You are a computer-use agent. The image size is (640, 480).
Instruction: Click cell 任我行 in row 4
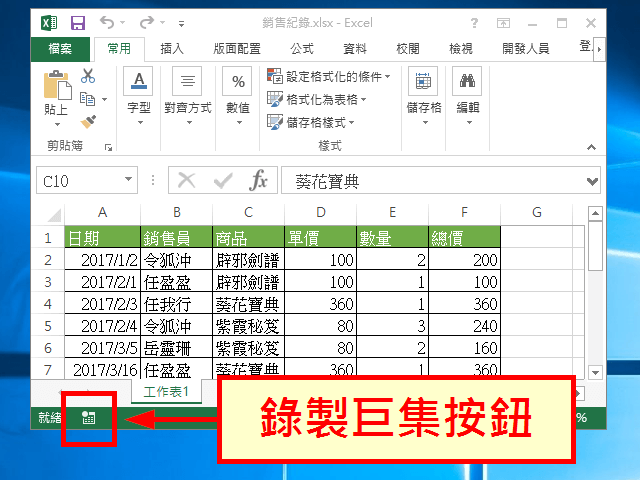point(176,304)
